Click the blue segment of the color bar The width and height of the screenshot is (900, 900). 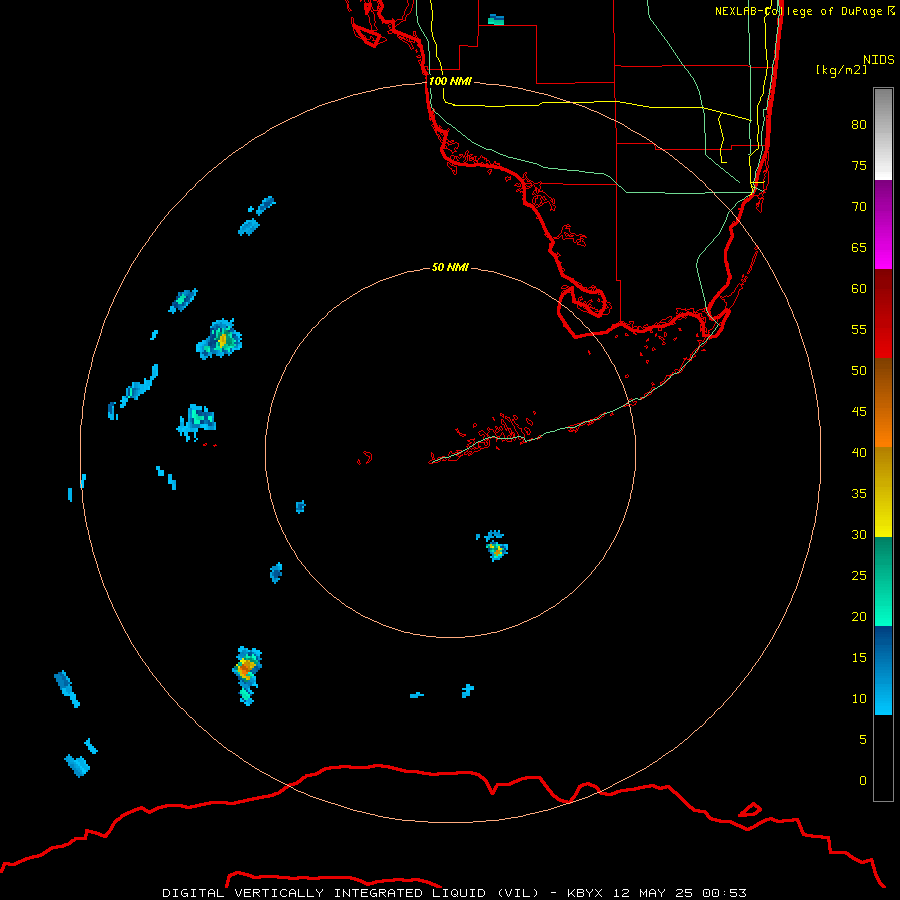click(883, 670)
